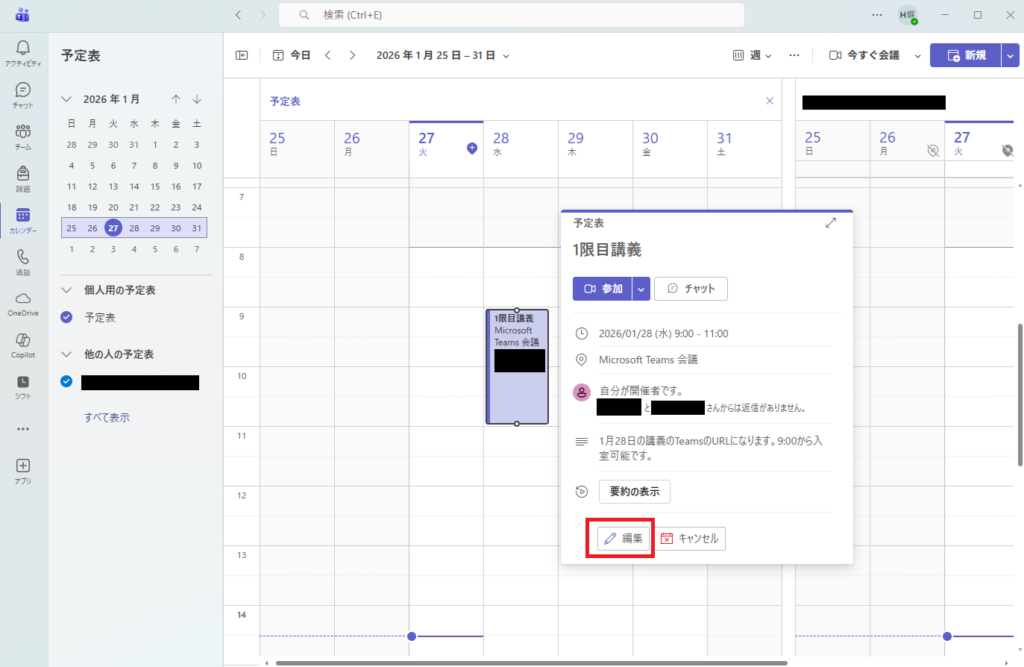Click the 編集 button in popup

pyautogui.click(x=624, y=538)
